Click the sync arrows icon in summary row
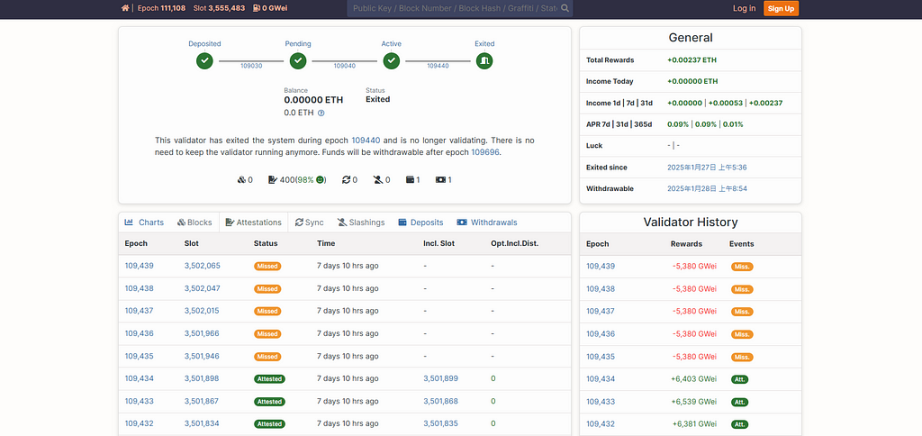Viewport: 922px width, 436px height. point(346,180)
